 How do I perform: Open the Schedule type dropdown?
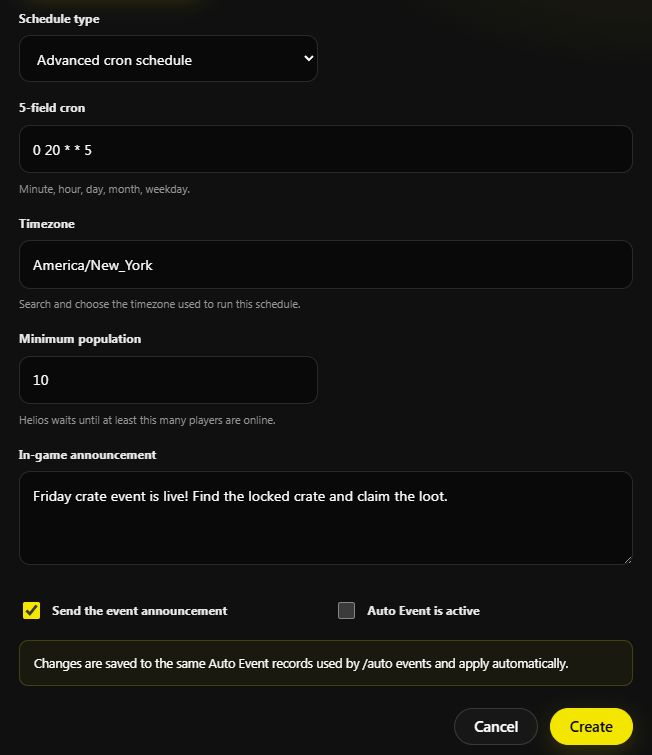(x=168, y=59)
